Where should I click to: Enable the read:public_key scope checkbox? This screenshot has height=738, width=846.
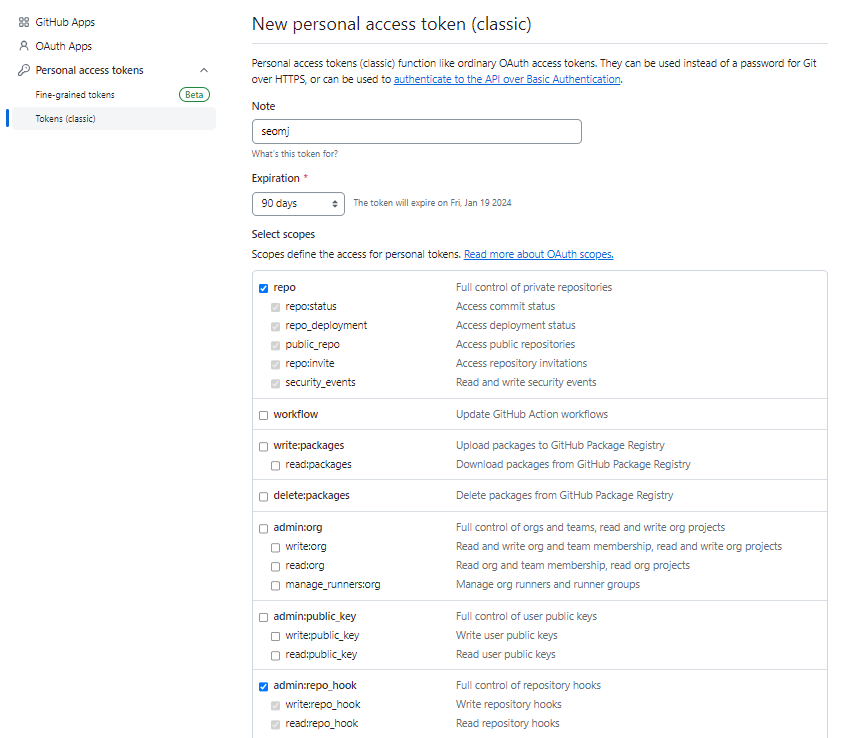coord(275,655)
